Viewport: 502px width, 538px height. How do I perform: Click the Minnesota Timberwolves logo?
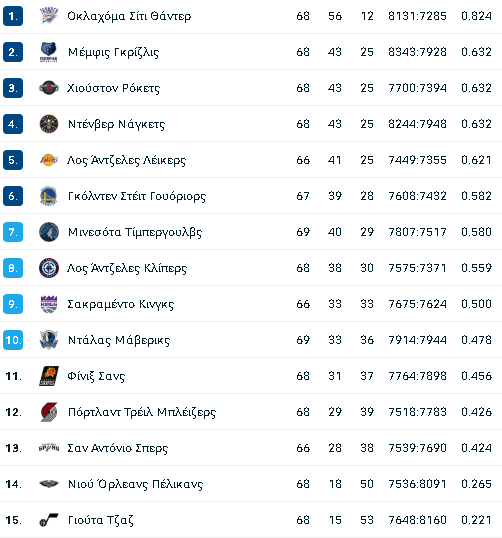click(x=48, y=232)
